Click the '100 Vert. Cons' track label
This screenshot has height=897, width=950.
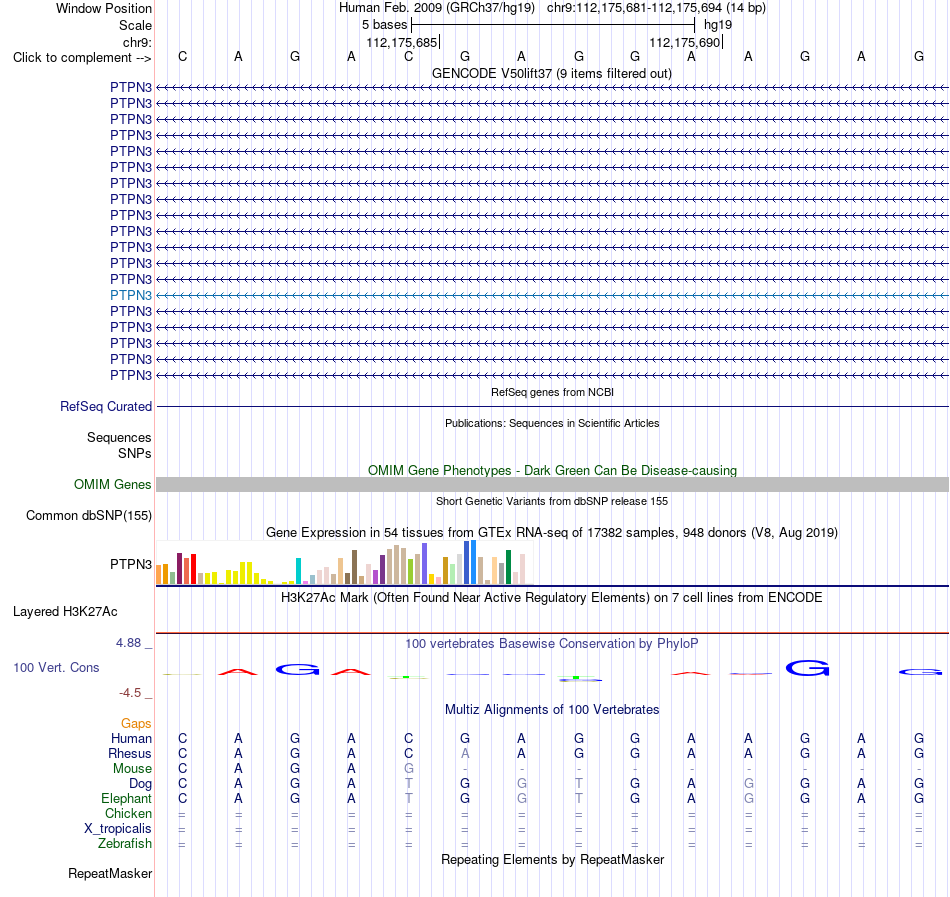56,667
